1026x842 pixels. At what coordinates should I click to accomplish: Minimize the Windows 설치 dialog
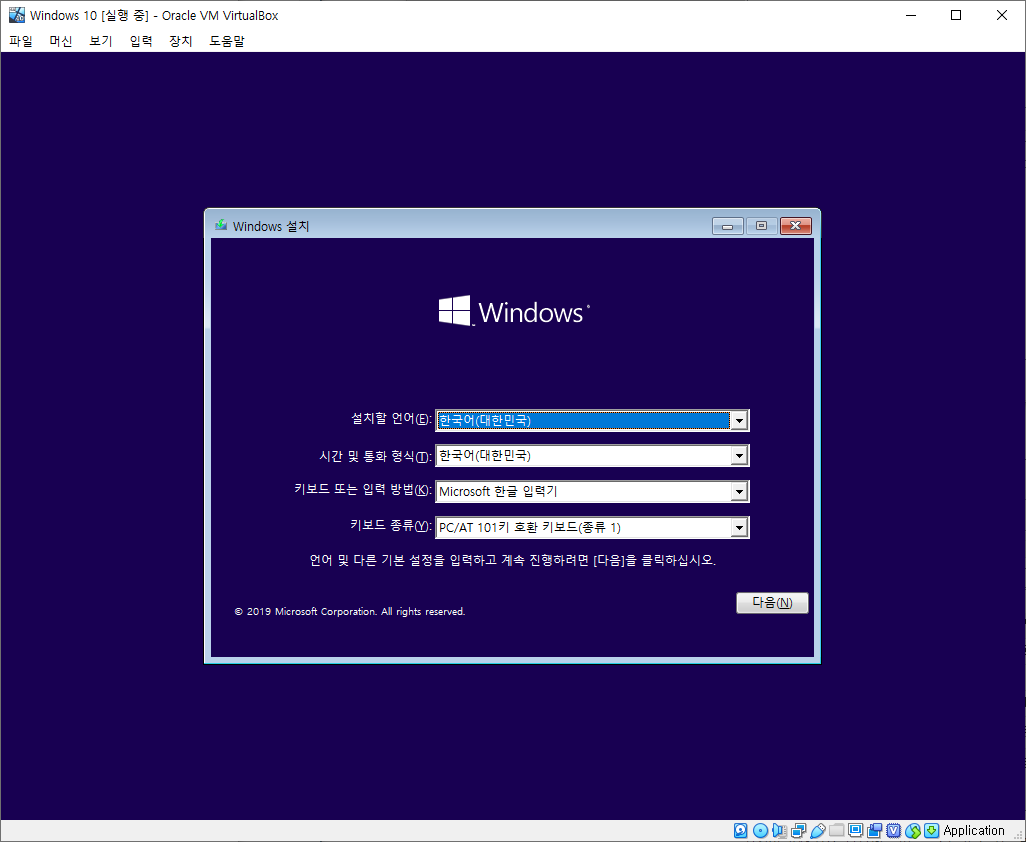pyautogui.click(x=728, y=226)
